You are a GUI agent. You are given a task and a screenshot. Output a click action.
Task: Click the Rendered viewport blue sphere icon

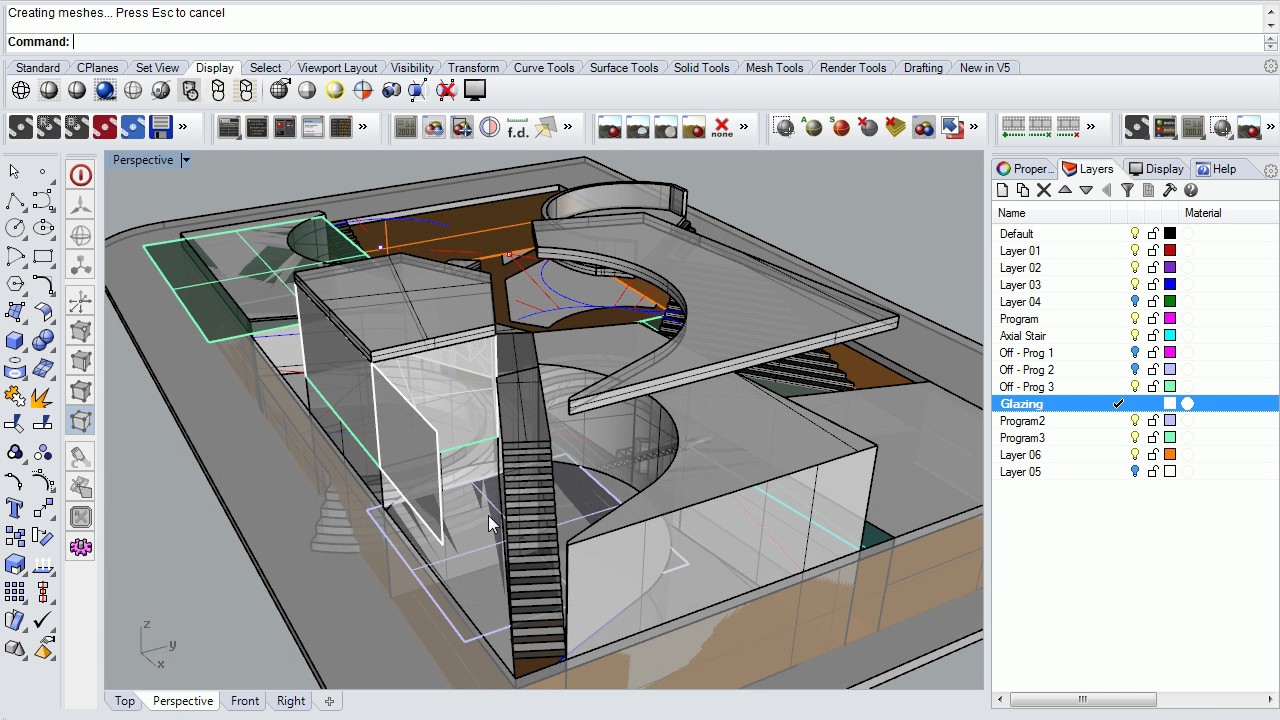point(105,91)
